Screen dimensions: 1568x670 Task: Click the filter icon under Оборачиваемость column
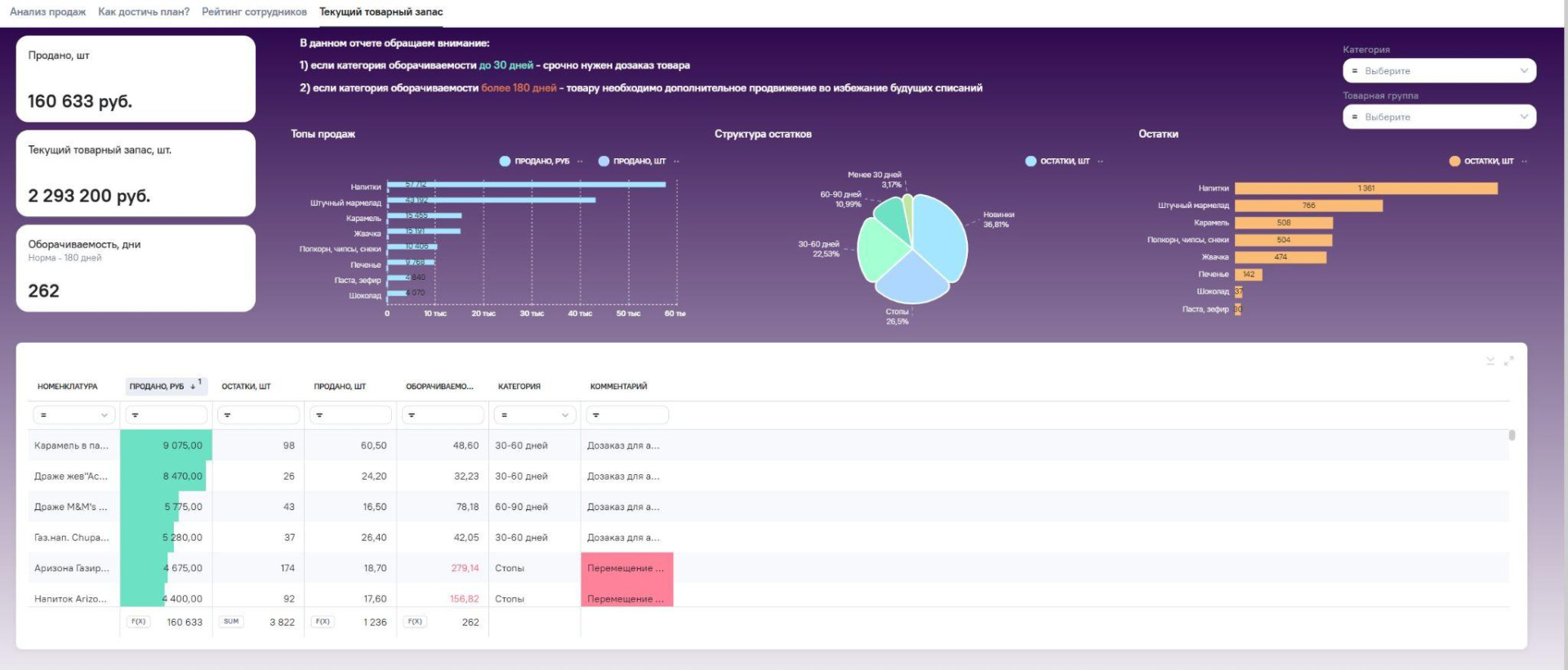pos(412,415)
